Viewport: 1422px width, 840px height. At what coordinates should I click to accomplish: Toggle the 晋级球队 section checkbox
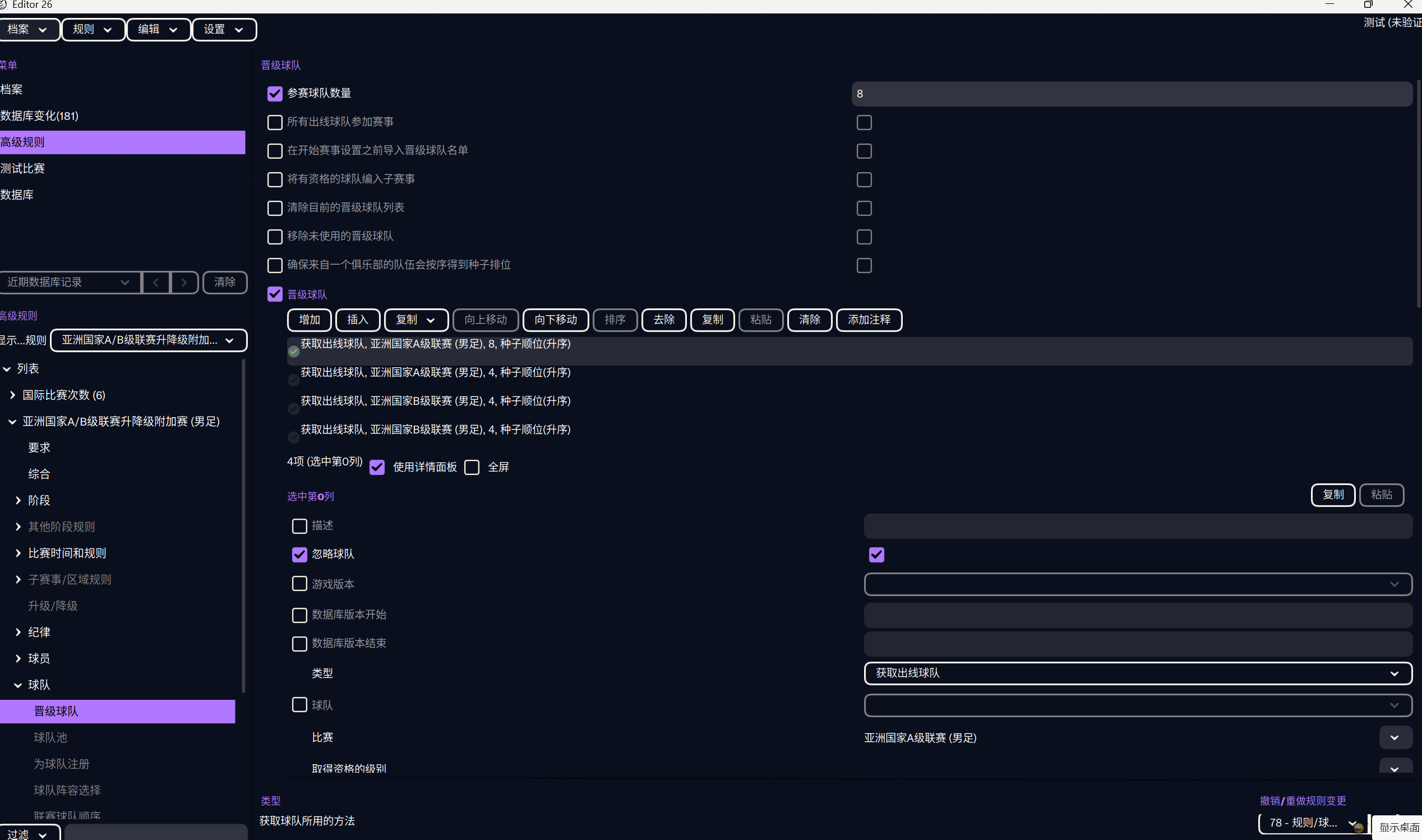click(x=275, y=294)
